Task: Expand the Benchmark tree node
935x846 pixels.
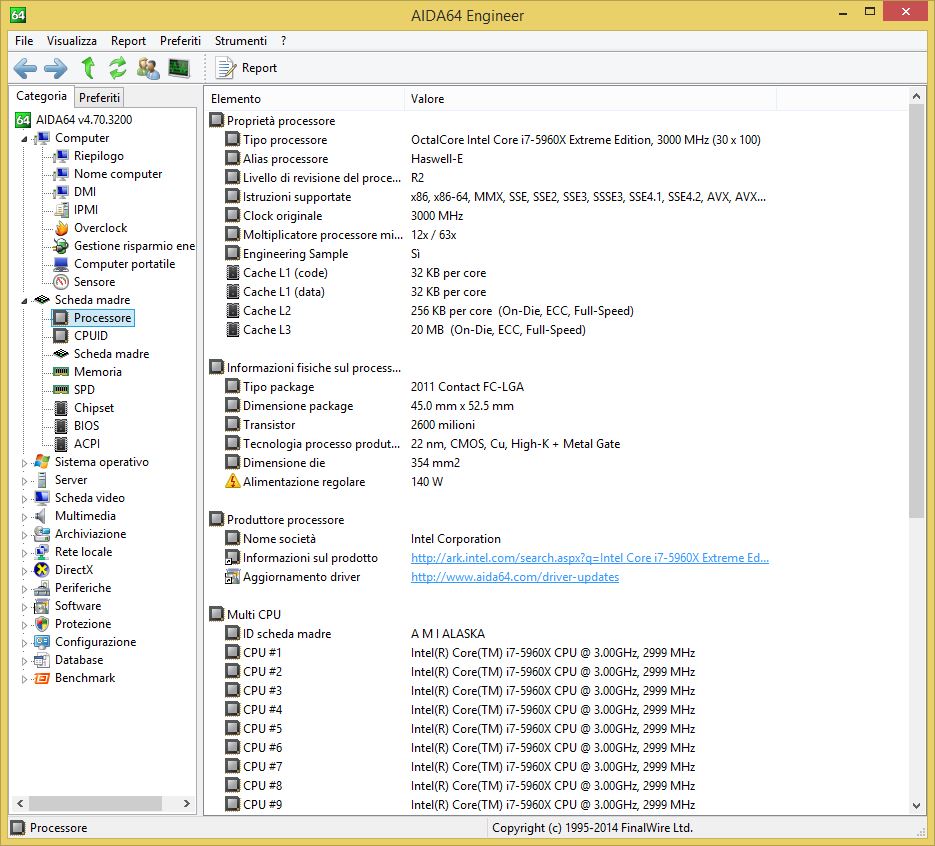Action: (x=26, y=679)
